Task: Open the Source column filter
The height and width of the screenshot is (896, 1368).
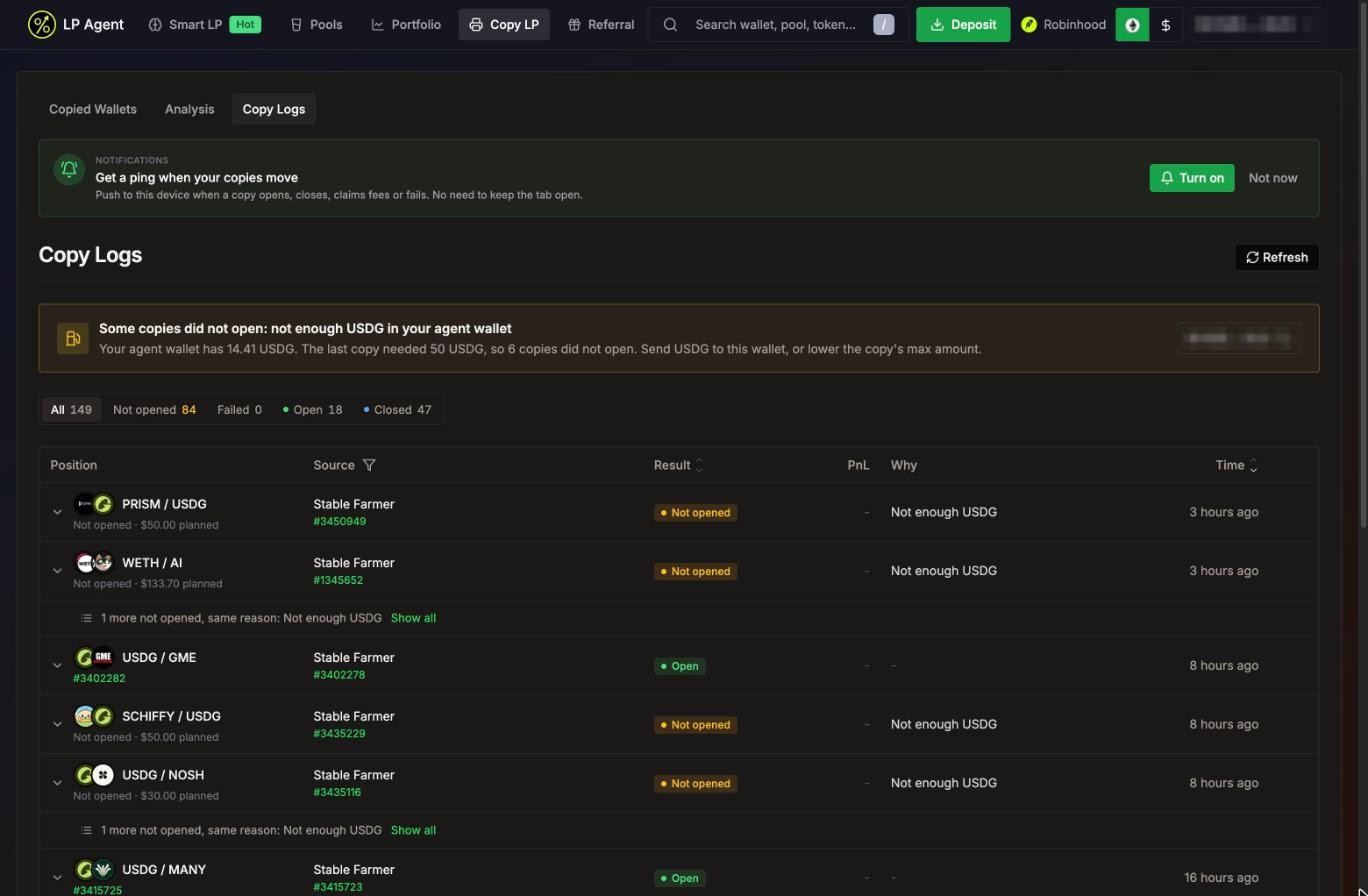Action: click(x=369, y=465)
